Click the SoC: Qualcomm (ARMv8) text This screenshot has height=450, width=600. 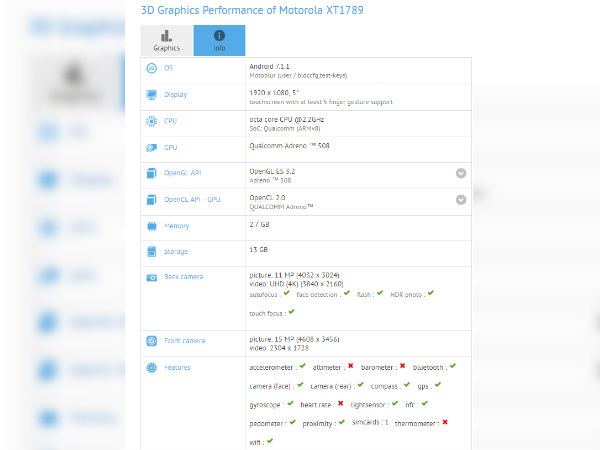point(285,129)
